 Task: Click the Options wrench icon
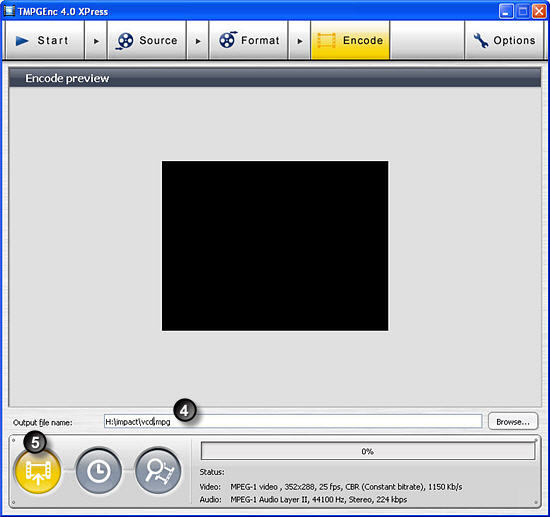pos(481,41)
